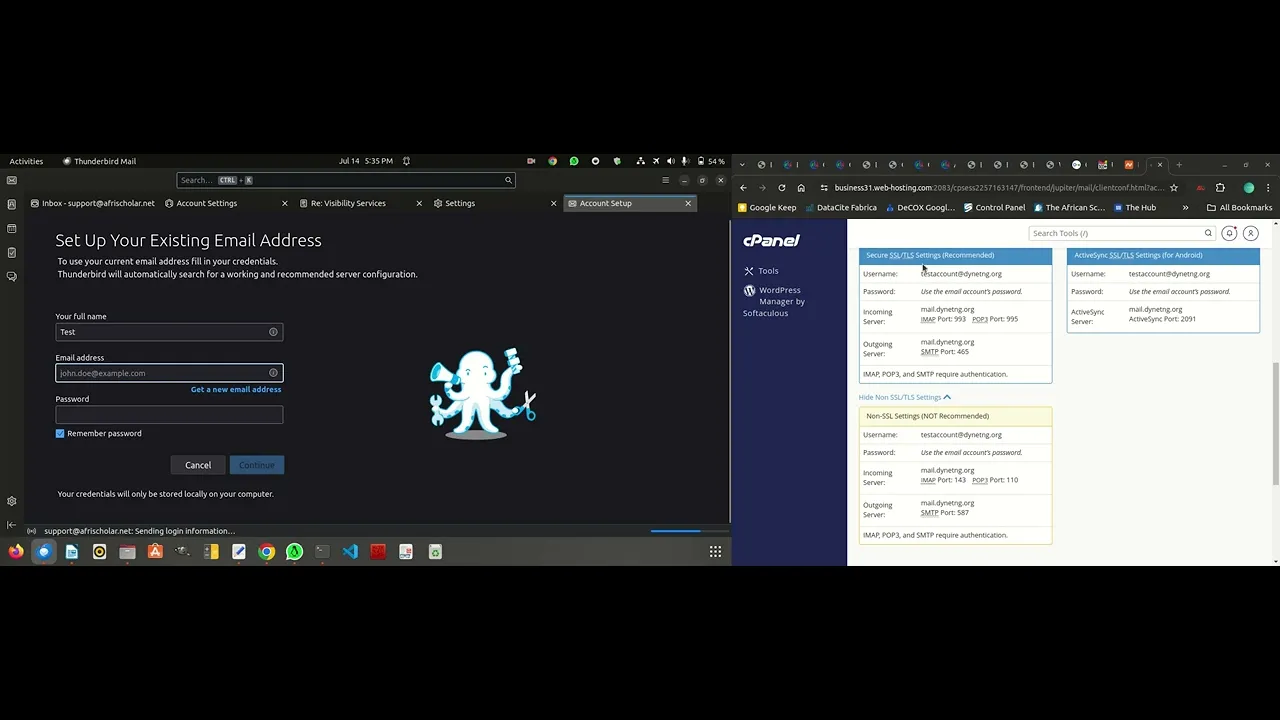Toggle Remember password checkbox

[x=60, y=433]
